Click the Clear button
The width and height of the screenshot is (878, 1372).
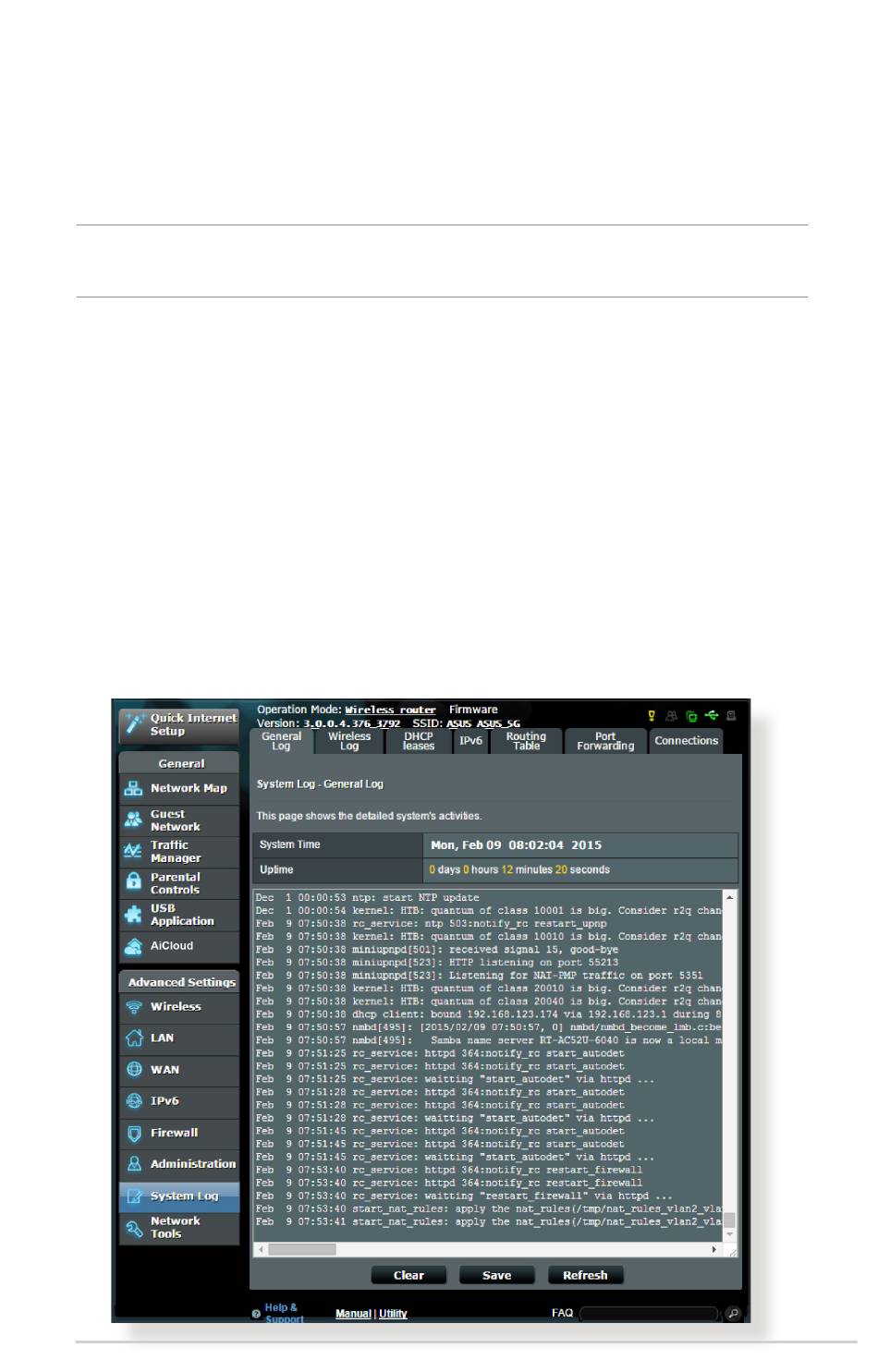(409, 1275)
